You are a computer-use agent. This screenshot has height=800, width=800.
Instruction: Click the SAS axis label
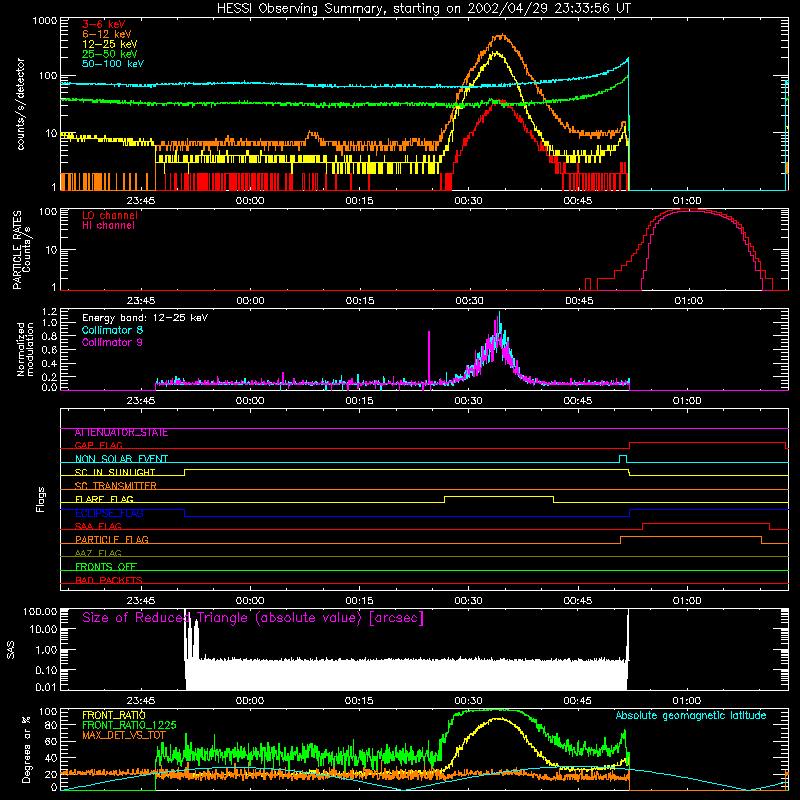[x=10, y=650]
